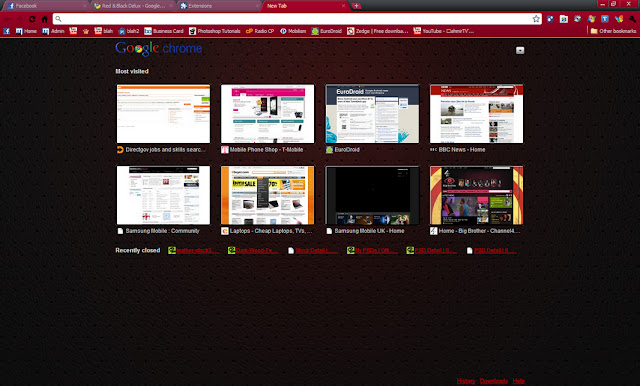Viewport: 640px width, 386px height.
Task: Close the Extensions tab
Action: pos(257,6)
